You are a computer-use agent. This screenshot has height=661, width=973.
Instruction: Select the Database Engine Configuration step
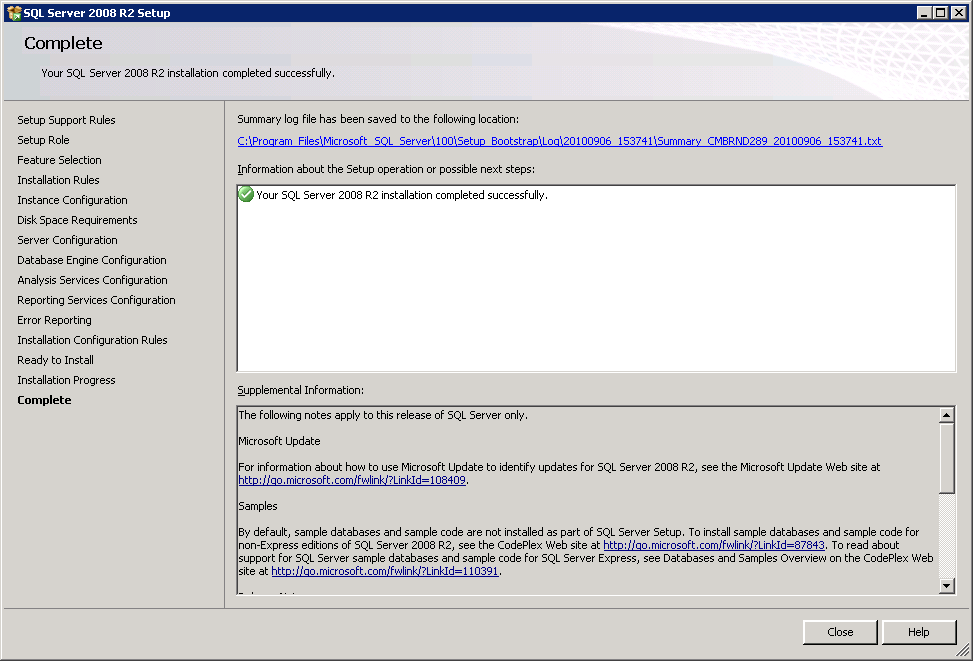pyautogui.click(x=92, y=259)
